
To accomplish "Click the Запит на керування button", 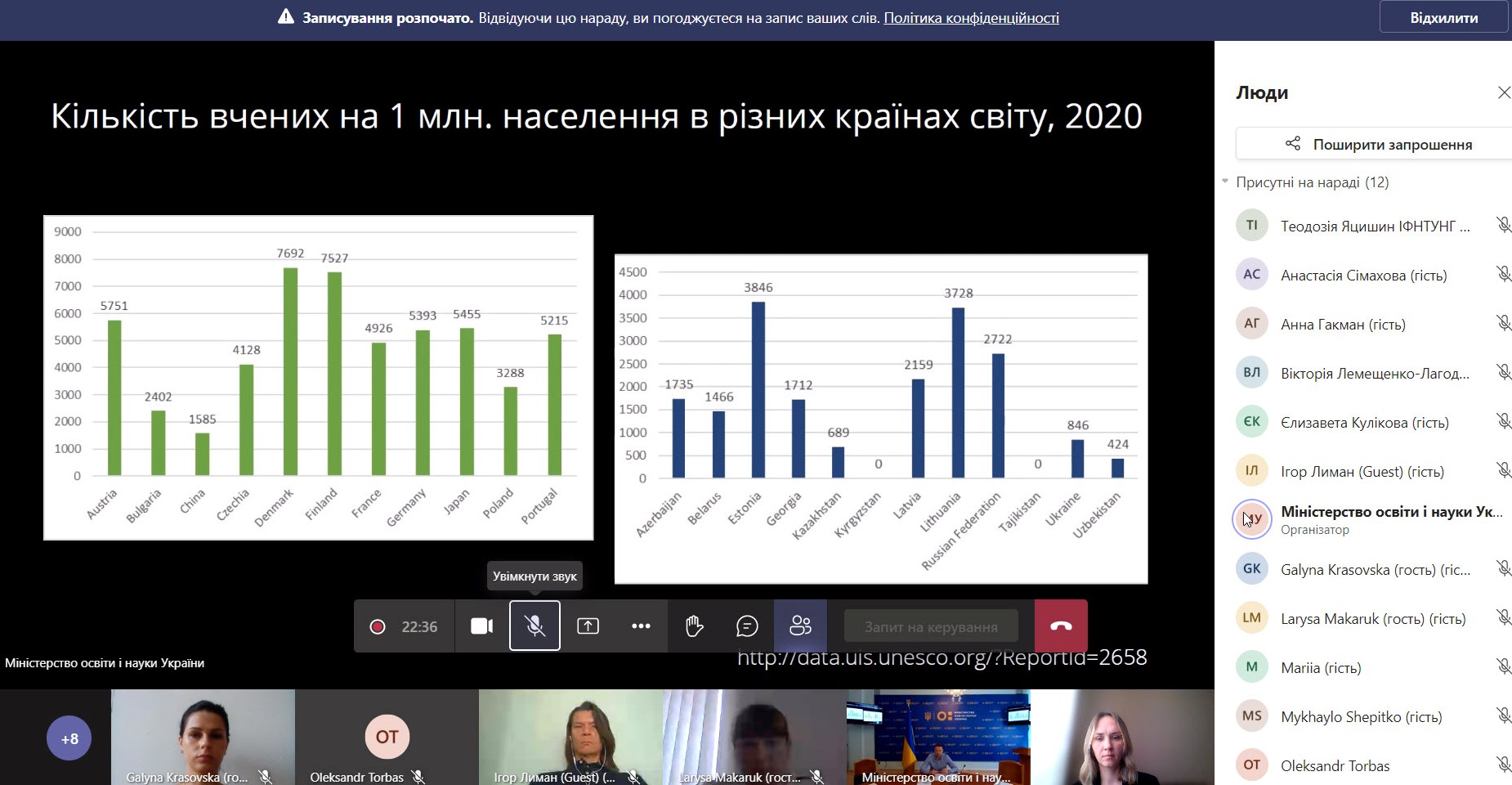I will tap(931, 627).
